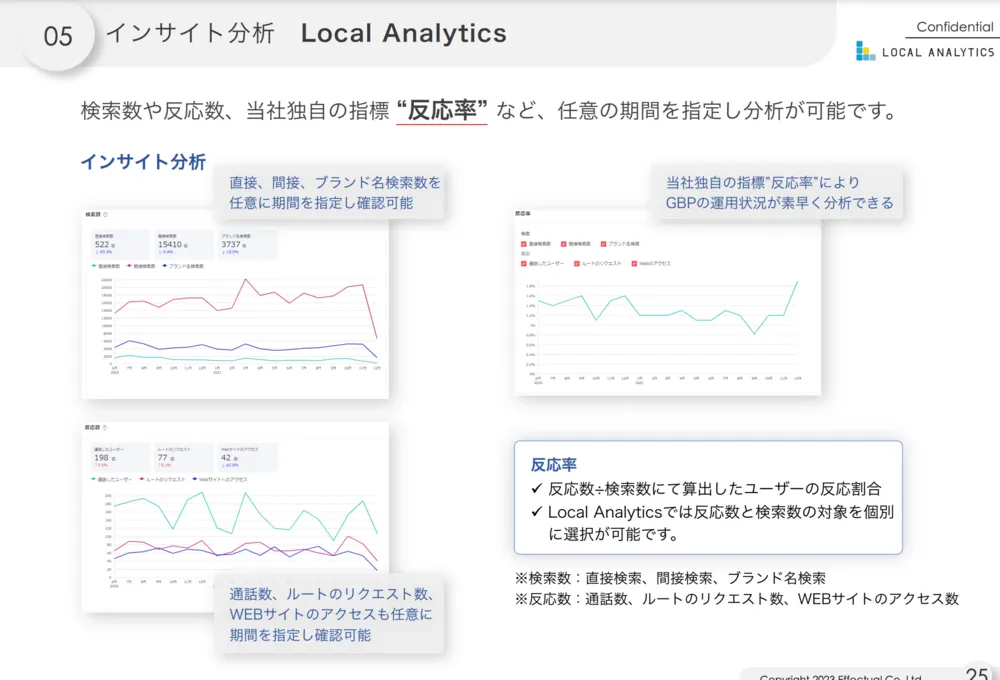This screenshot has width=1000, height=680.
Task: Click the first checkmark bullet in 反応率 box
Action: pyautogui.click(x=537, y=489)
